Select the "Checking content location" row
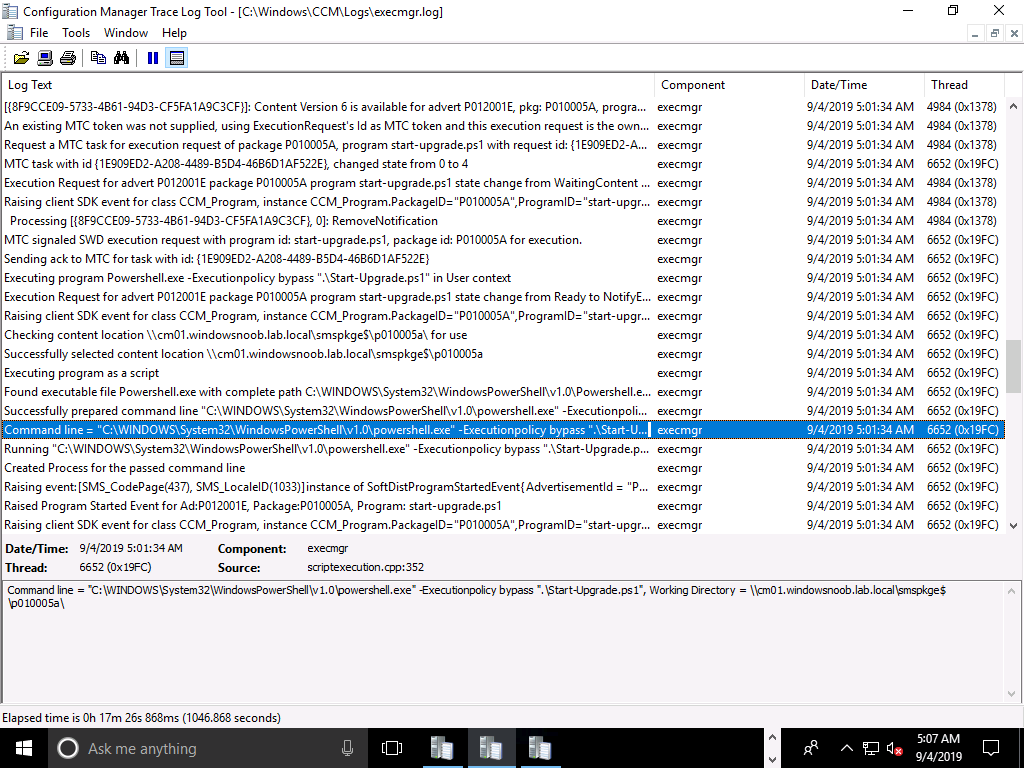The height and width of the screenshot is (768, 1024). pyautogui.click(x=503, y=335)
